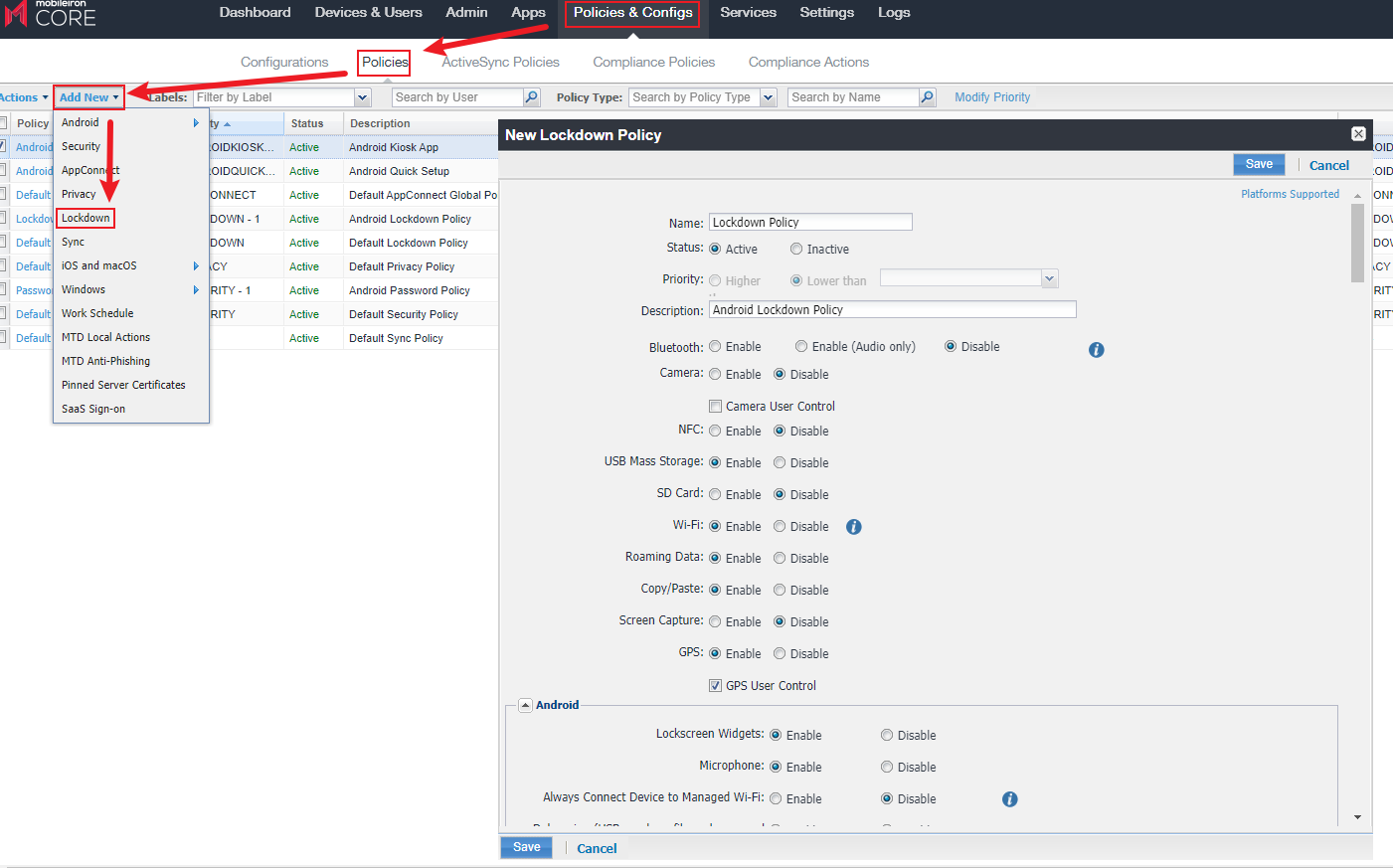This screenshot has height=868, width=1393.
Task: Open the Platforms Supported link
Action: click(1290, 194)
